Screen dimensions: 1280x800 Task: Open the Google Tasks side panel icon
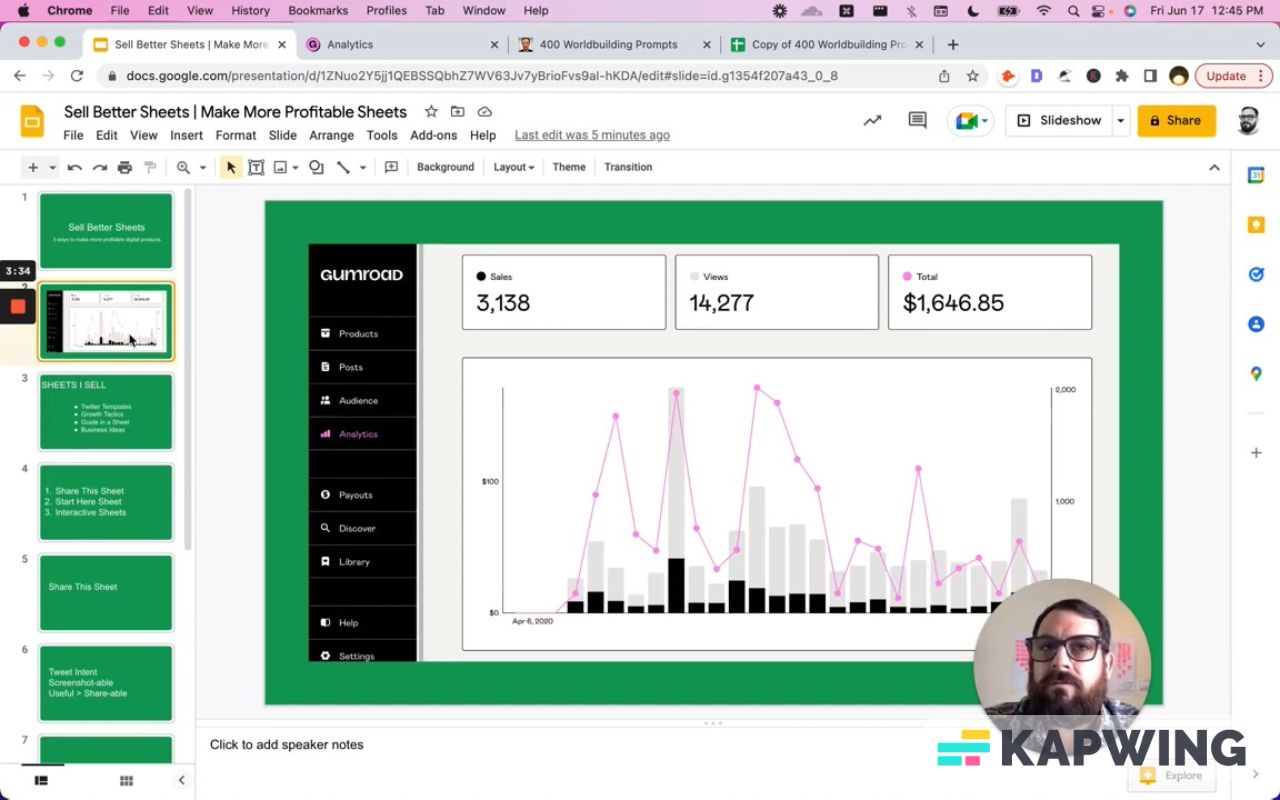1256,274
